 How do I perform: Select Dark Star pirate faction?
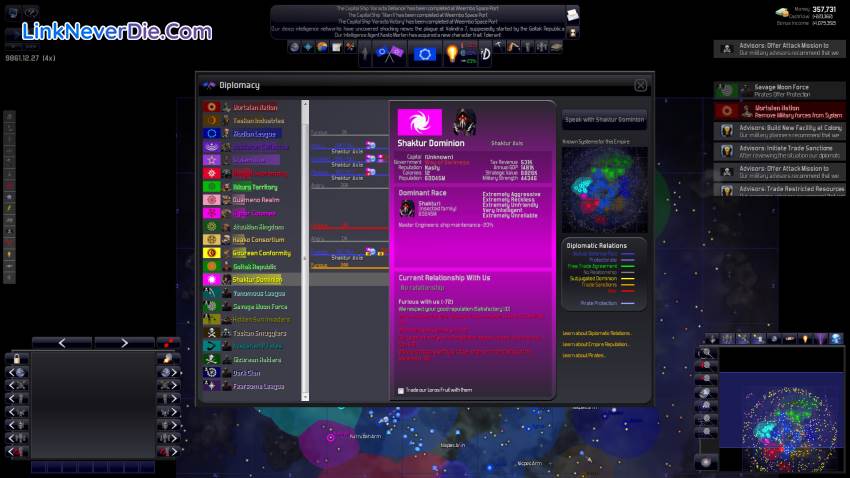click(252, 373)
